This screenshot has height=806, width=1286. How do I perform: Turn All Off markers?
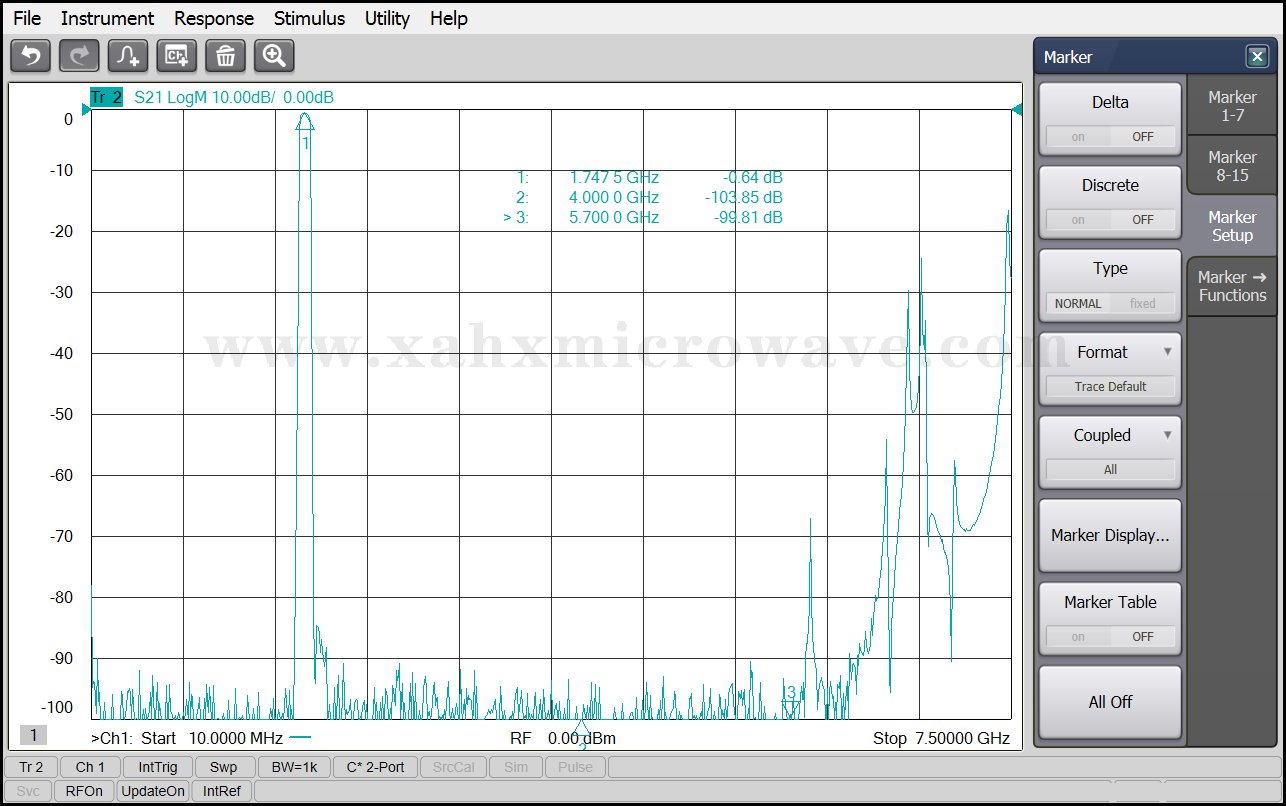pos(1110,702)
